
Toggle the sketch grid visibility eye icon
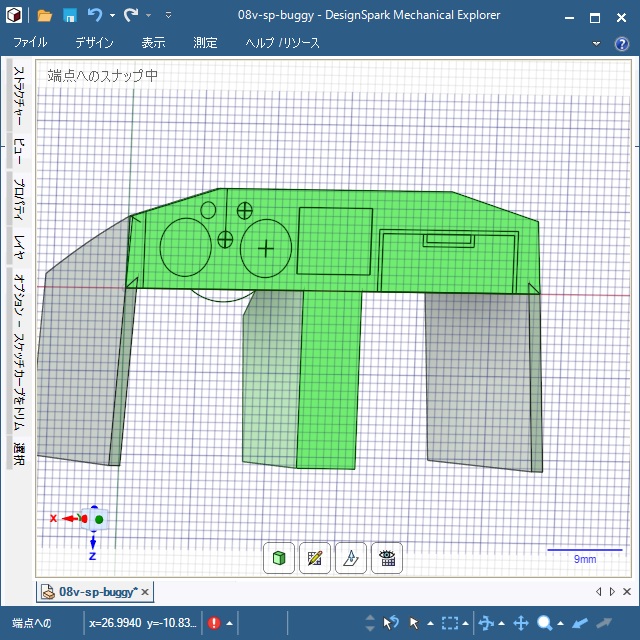pos(387,558)
